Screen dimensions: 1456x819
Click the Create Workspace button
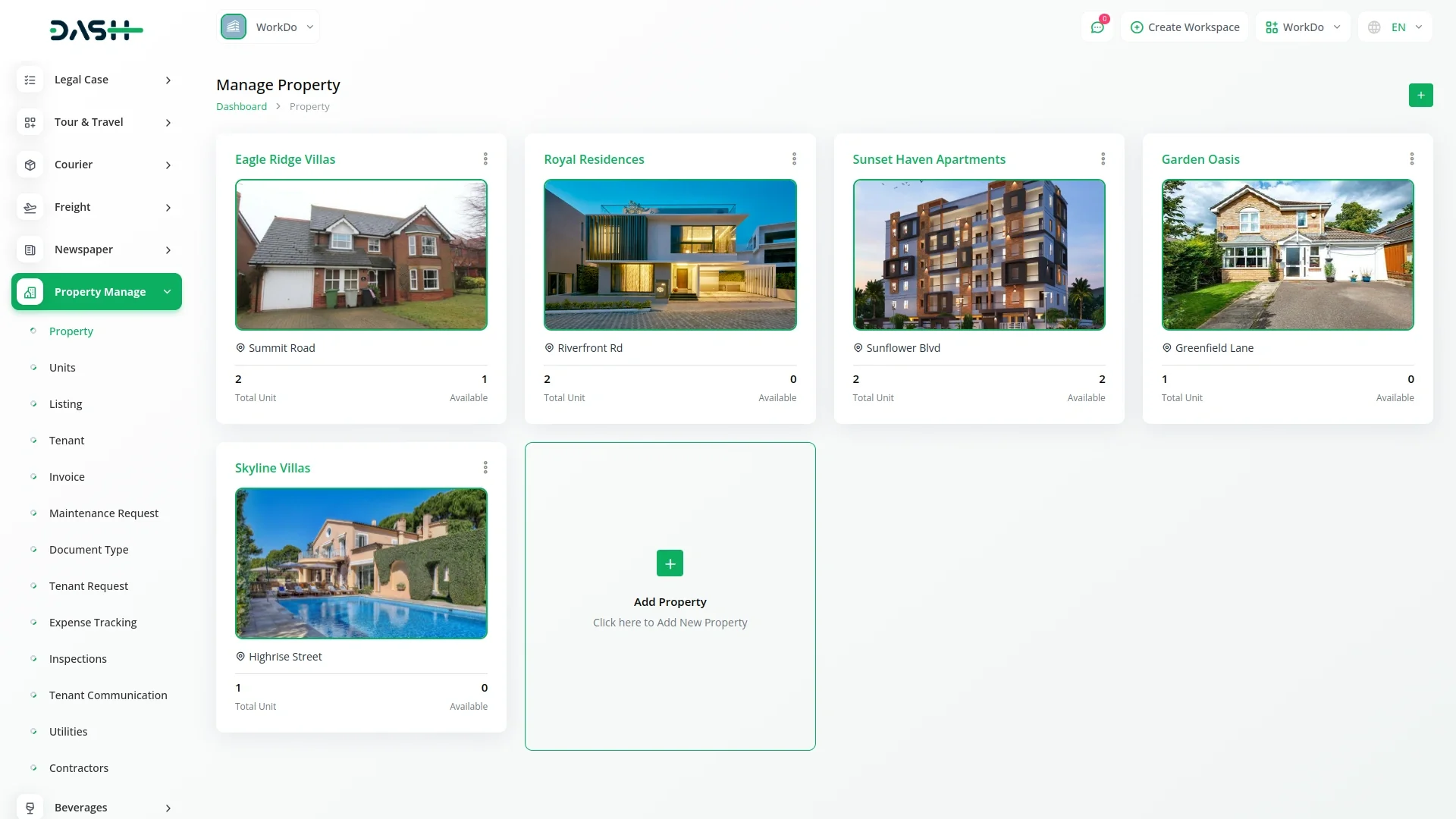pos(1185,27)
